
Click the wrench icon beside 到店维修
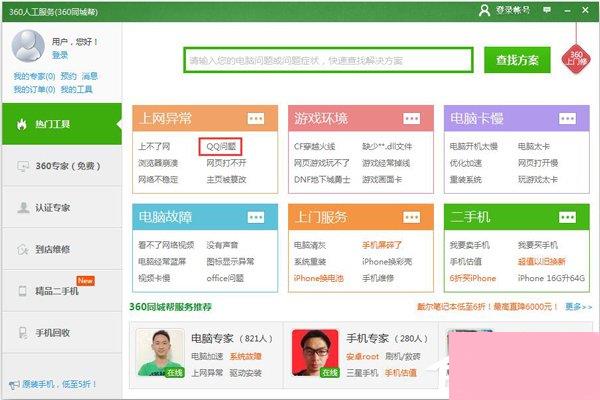23,250
